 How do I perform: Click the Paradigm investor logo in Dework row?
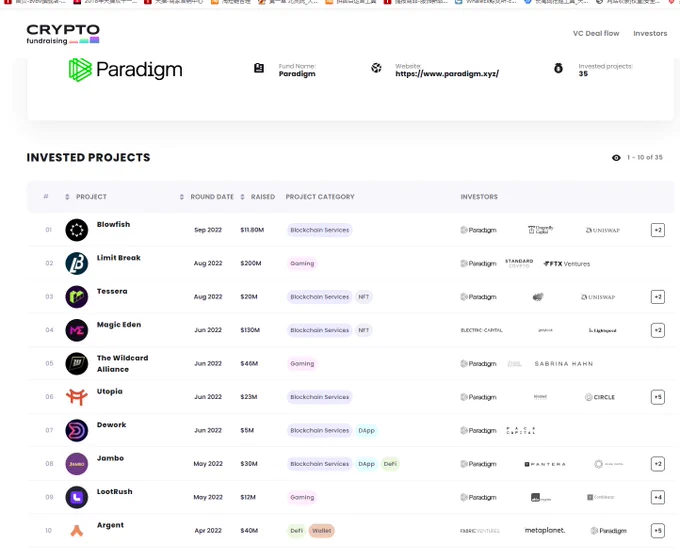coord(478,430)
